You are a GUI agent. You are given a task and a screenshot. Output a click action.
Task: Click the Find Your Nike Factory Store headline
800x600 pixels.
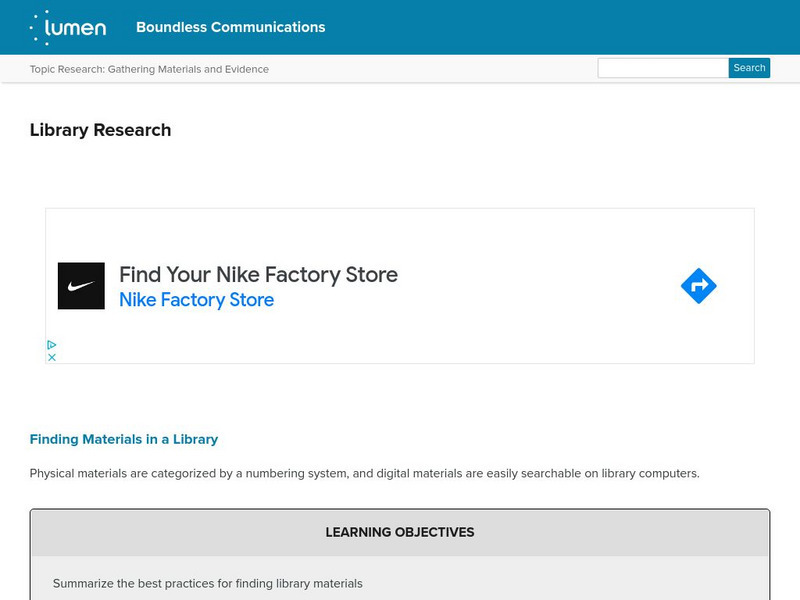258,274
